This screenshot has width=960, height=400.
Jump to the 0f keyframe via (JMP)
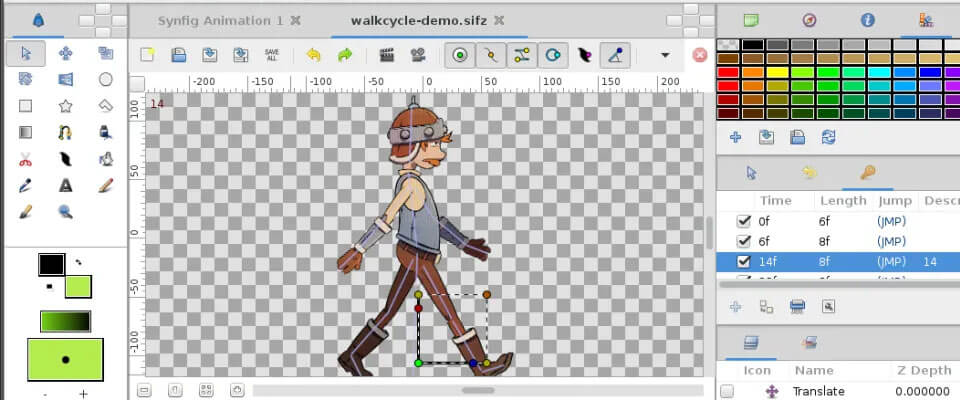pos(891,221)
